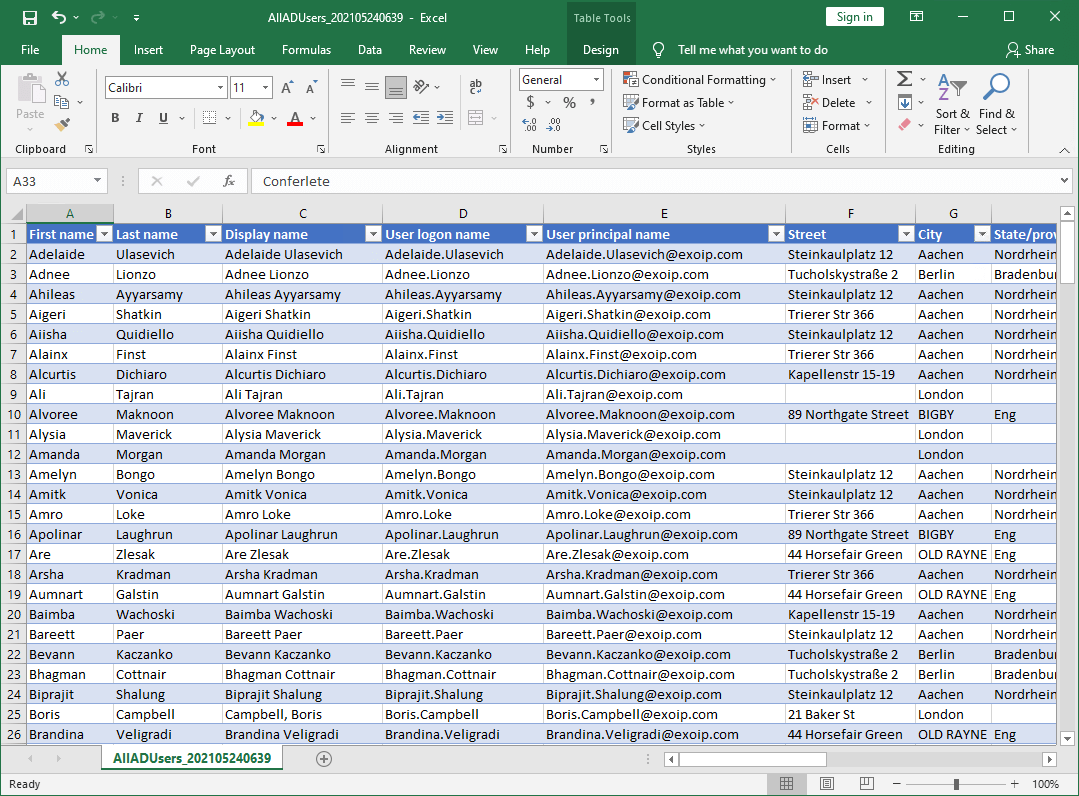The width and height of the screenshot is (1079, 796).
Task: Click the Sign in button
Action: click(x=854, y=16)
